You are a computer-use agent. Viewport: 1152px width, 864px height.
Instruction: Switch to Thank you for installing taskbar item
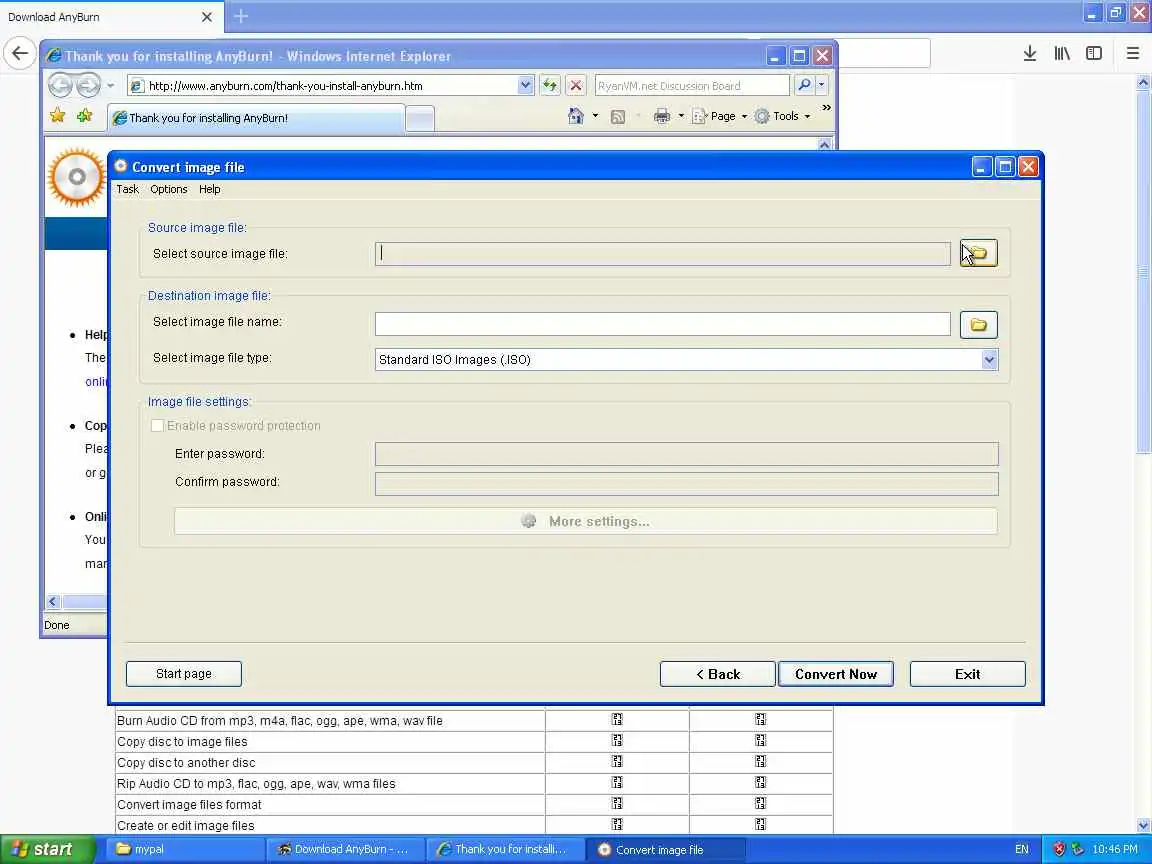pyautogui.click(x=506, y=849)
